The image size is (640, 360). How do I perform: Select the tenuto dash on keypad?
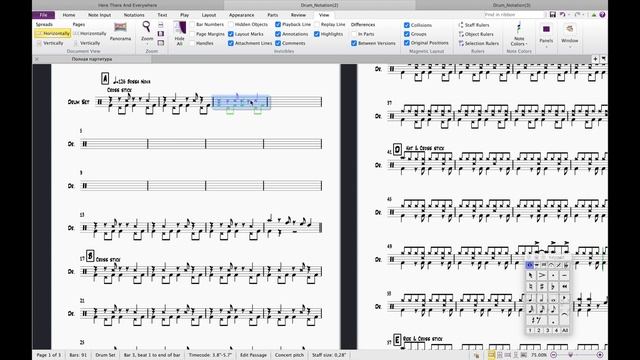pos(564,276)
